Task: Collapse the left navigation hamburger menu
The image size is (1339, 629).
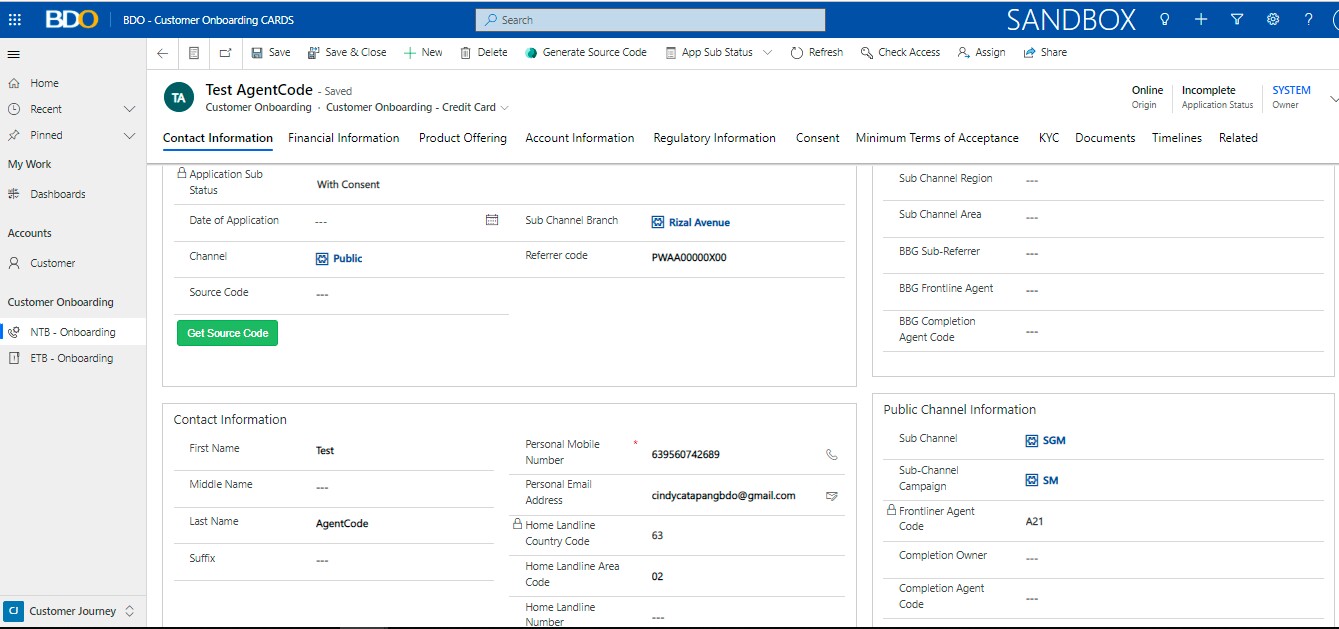Action: click(14, 54)
